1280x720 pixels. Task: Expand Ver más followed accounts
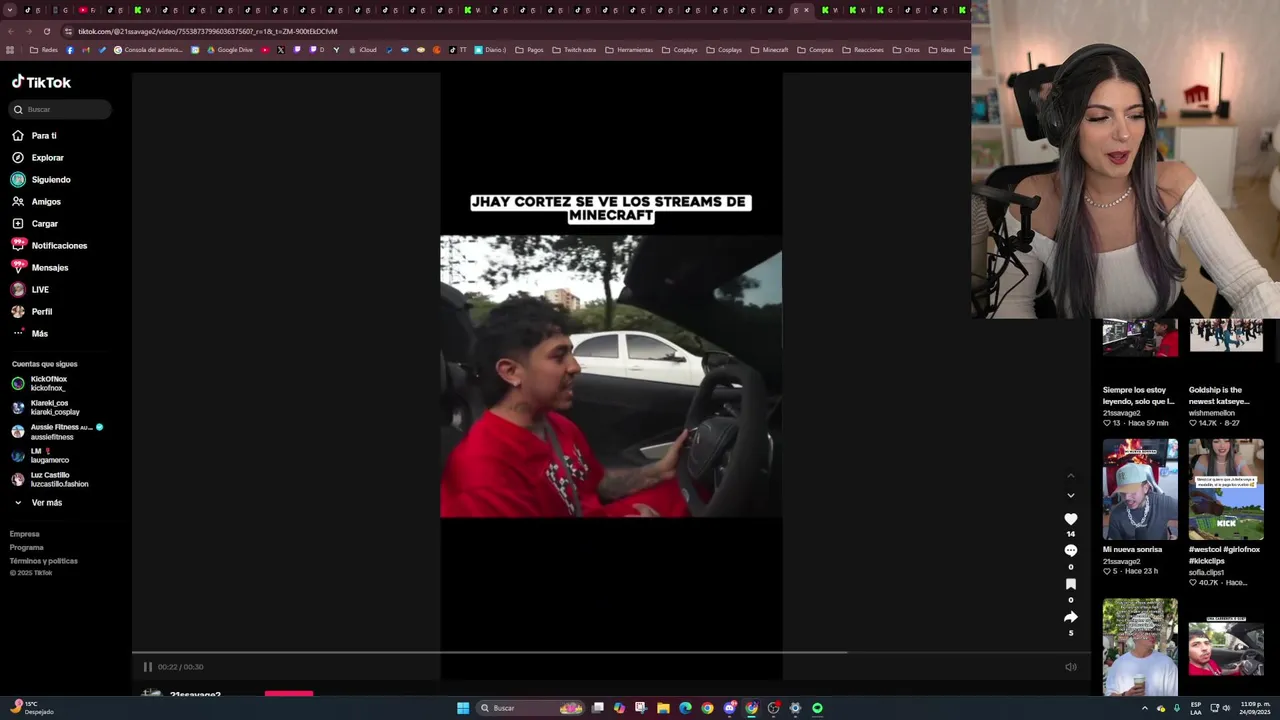(x=38, y=502)
